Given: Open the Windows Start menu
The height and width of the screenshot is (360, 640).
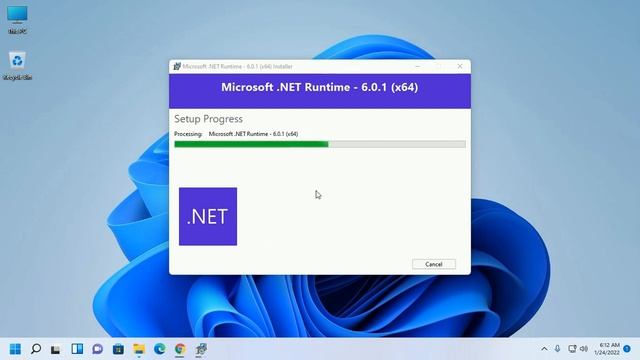Looking at the screenshot, I should [15, 349].
